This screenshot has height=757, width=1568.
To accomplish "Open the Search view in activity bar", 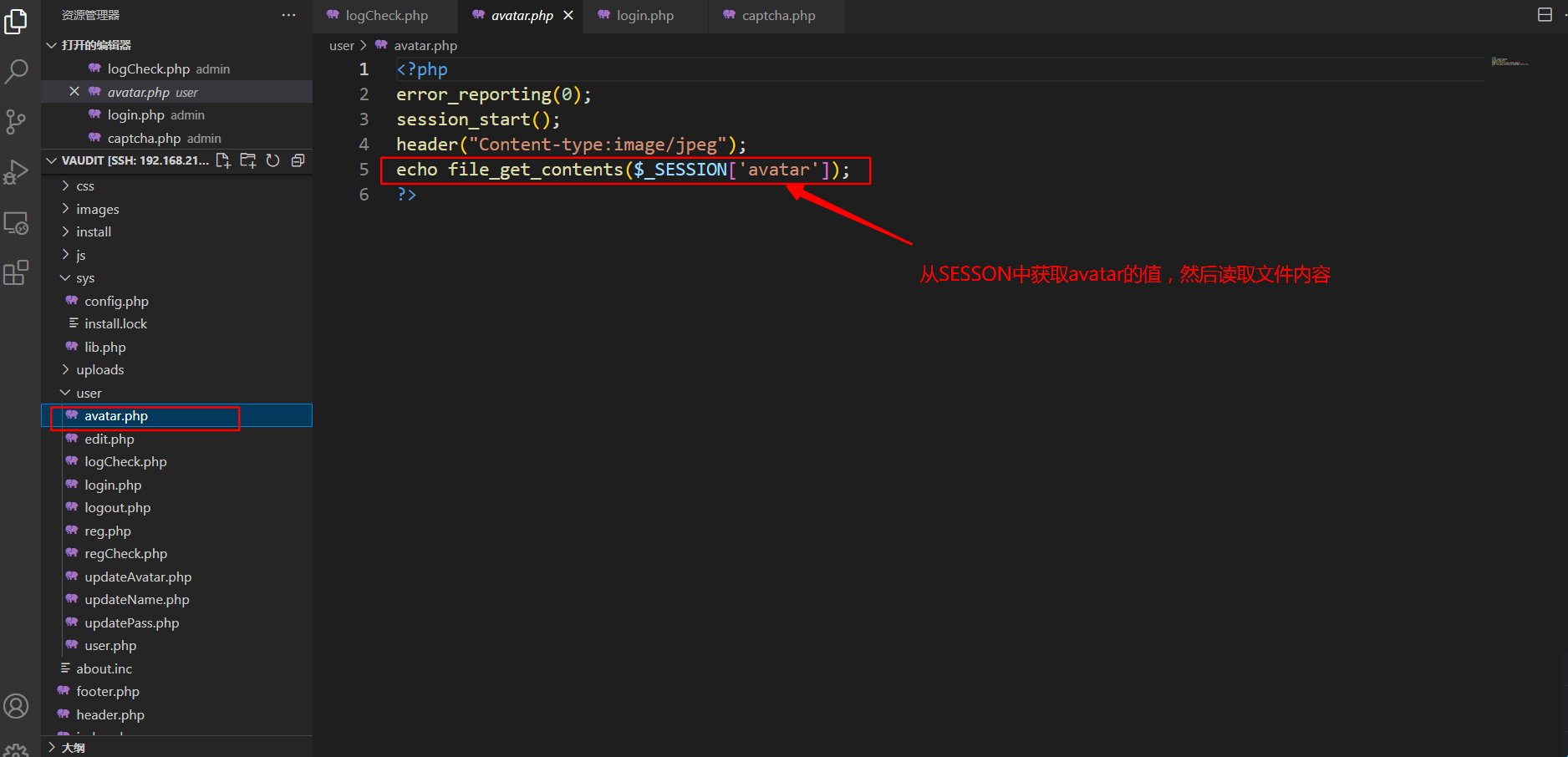I will [16, 72].
